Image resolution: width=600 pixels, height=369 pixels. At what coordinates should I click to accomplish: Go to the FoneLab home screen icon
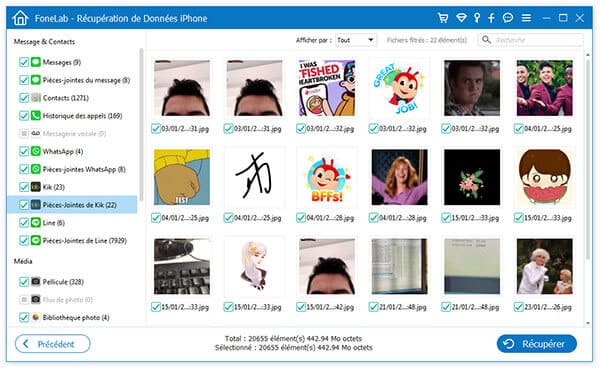(20, 18)
